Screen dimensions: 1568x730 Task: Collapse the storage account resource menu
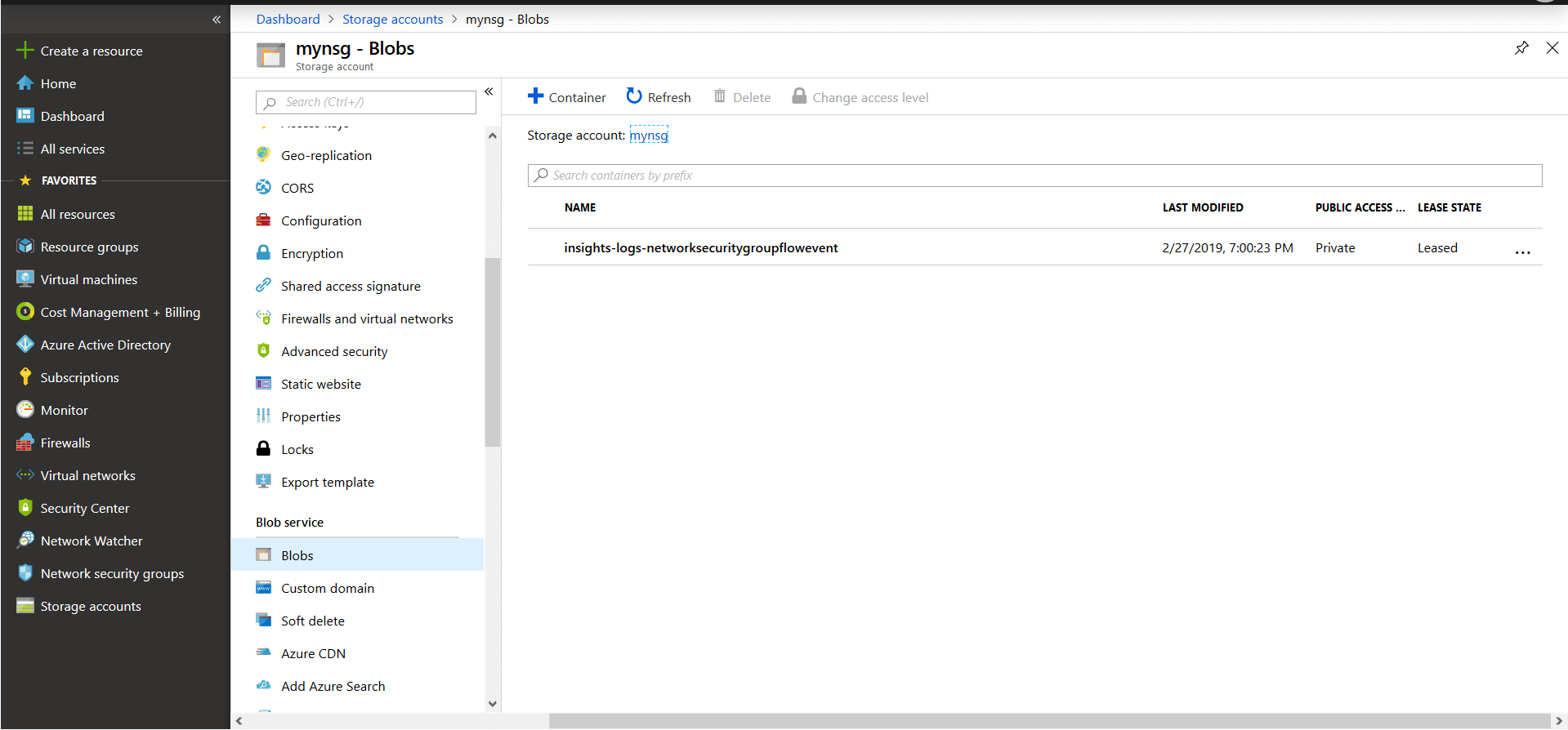(x=489, y=91)
